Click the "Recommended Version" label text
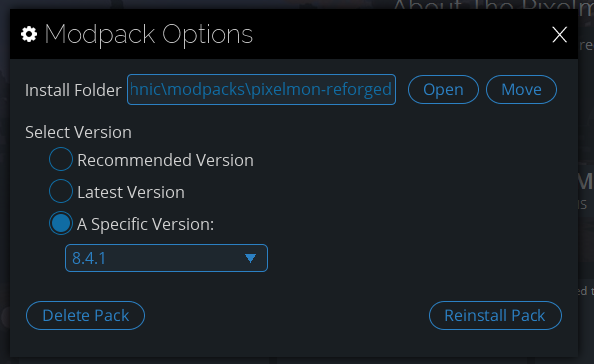 (x=165, y=160)
